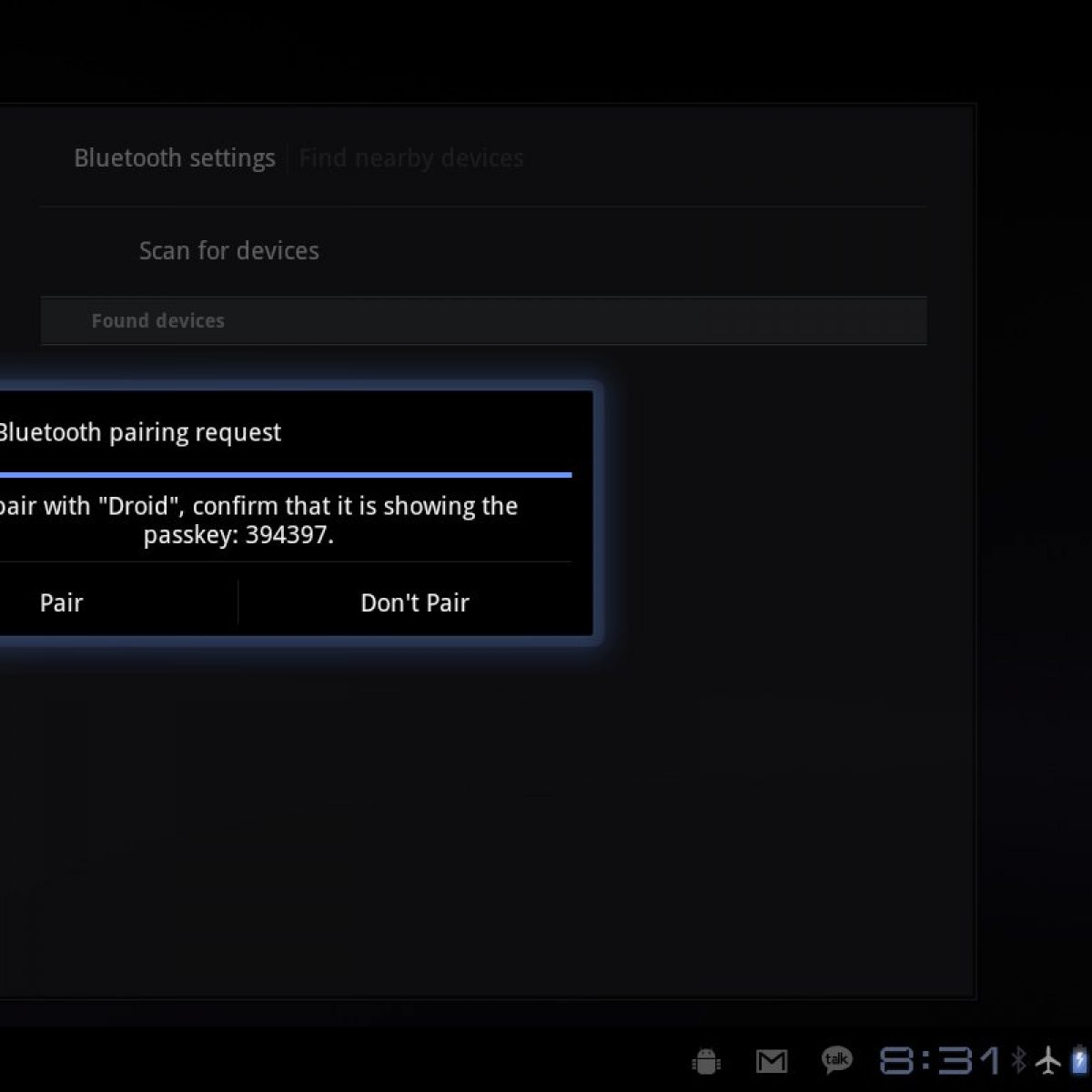This screenshot has height=1092, width=1092.
Task: Tap the Bluetooth status icon
Action: click(1019, 1060)
